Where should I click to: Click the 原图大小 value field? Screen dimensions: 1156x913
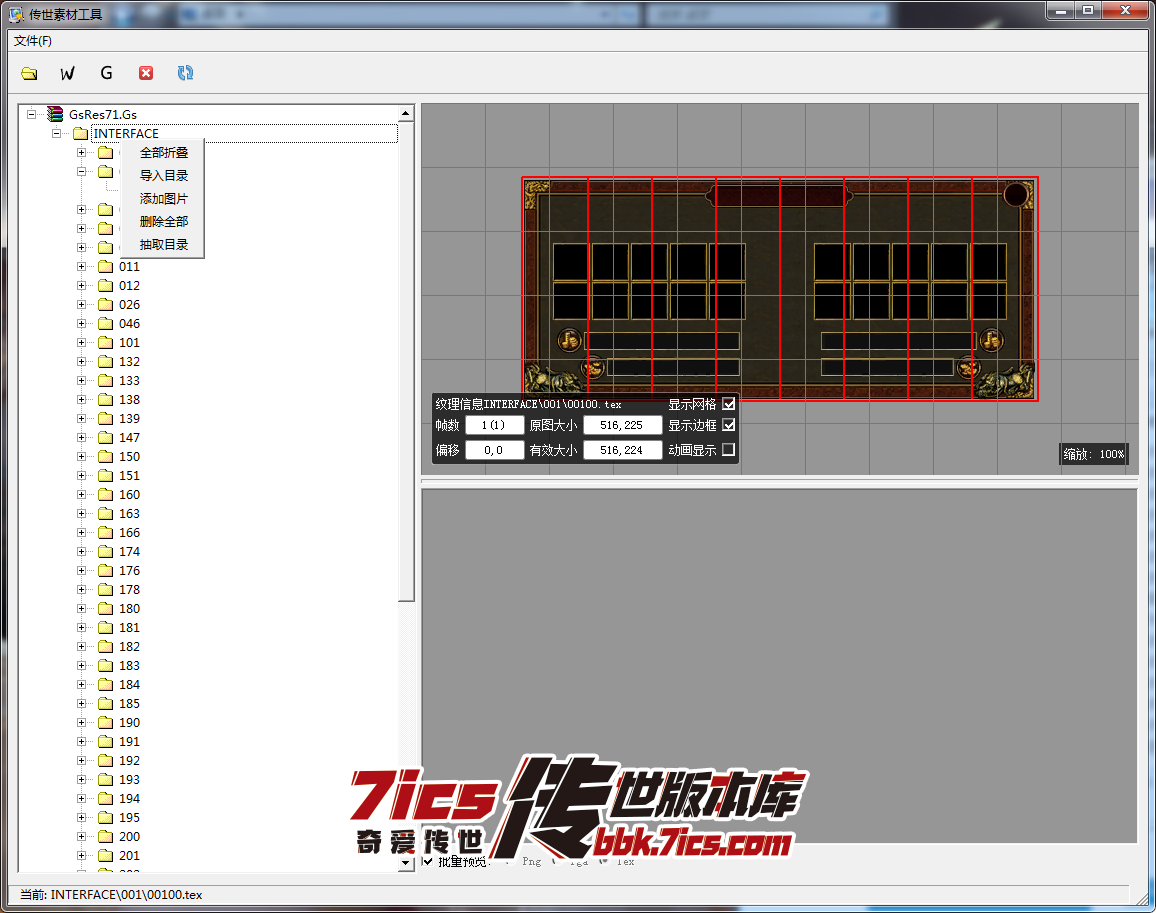pyautogui.click(x=622, y=426)
